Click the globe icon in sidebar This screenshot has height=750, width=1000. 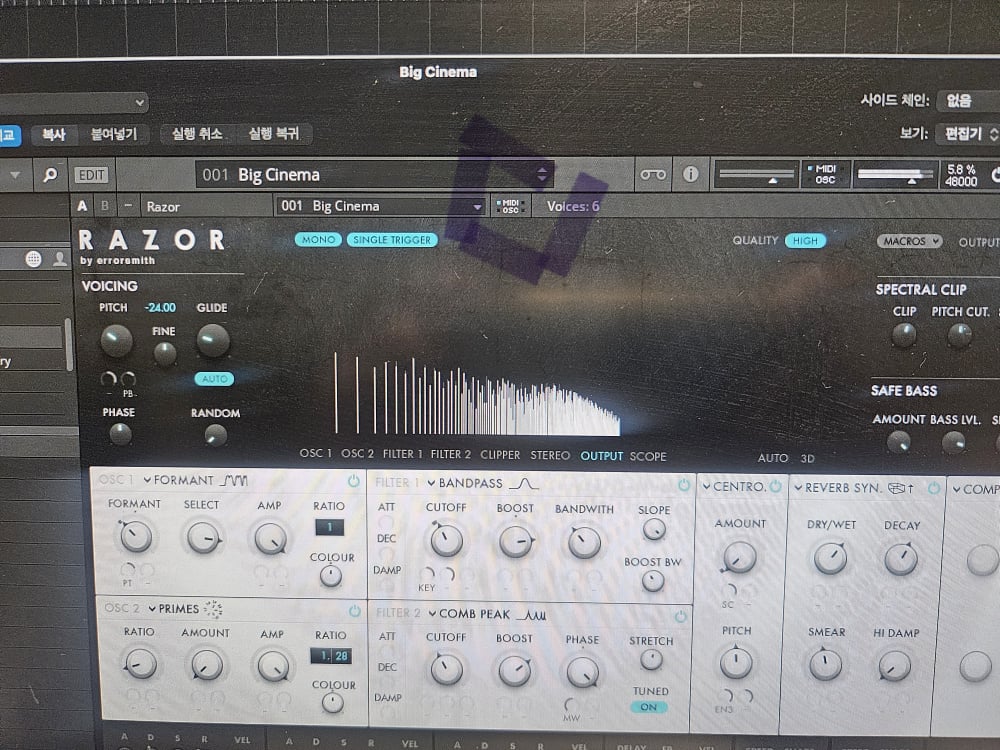(x=34, y=258)
